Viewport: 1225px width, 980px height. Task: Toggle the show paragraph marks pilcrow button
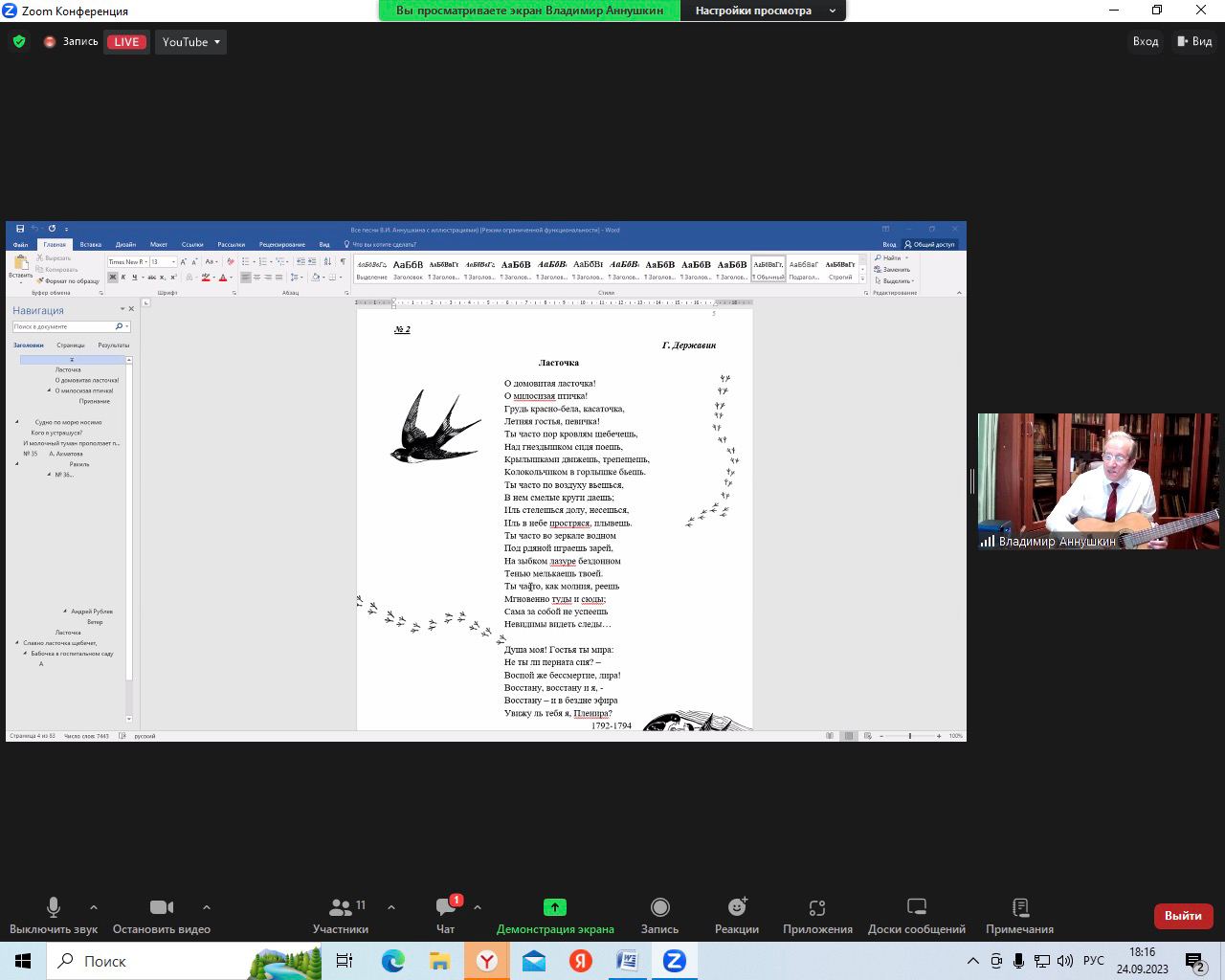point(343,261)
